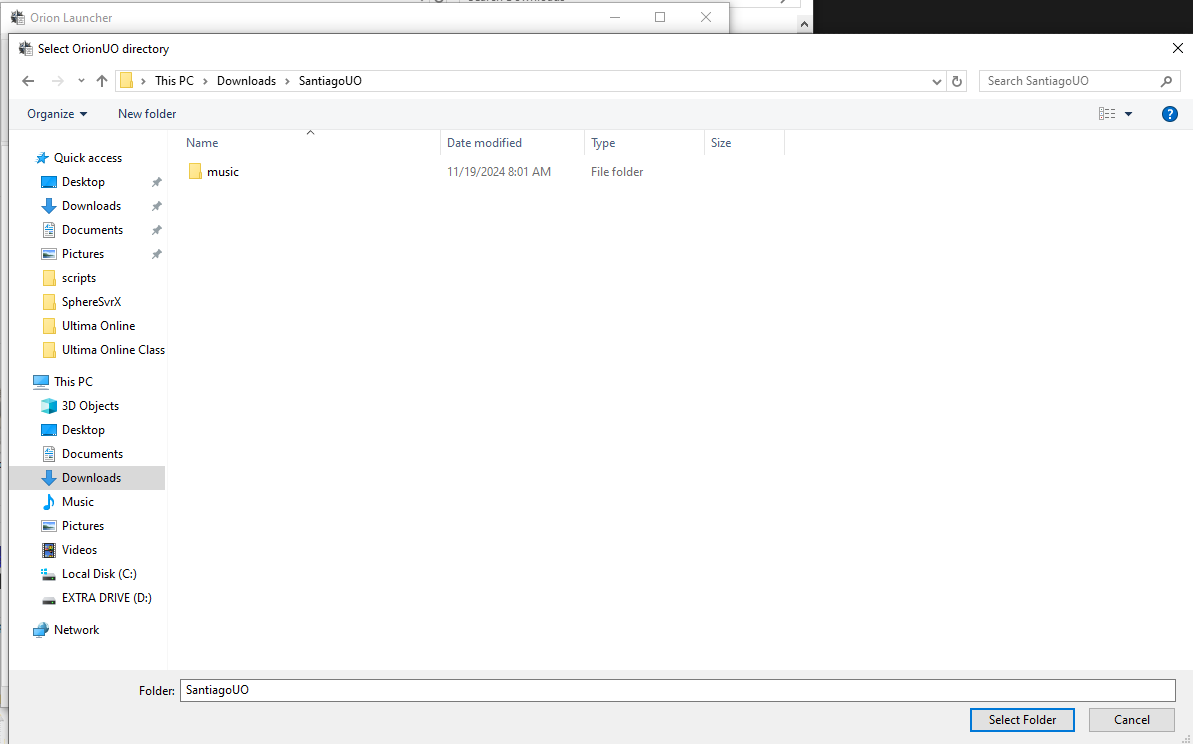This screenshot has width=1193, height=744.
Task: Select EXTRA DRIVE (D:) in sidebar
Action: (106, 598)
